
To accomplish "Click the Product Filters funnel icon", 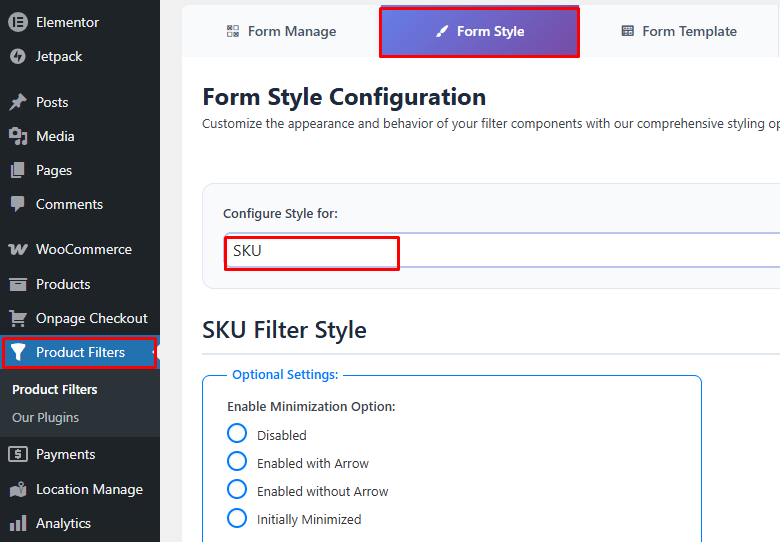I will (18, 352).
